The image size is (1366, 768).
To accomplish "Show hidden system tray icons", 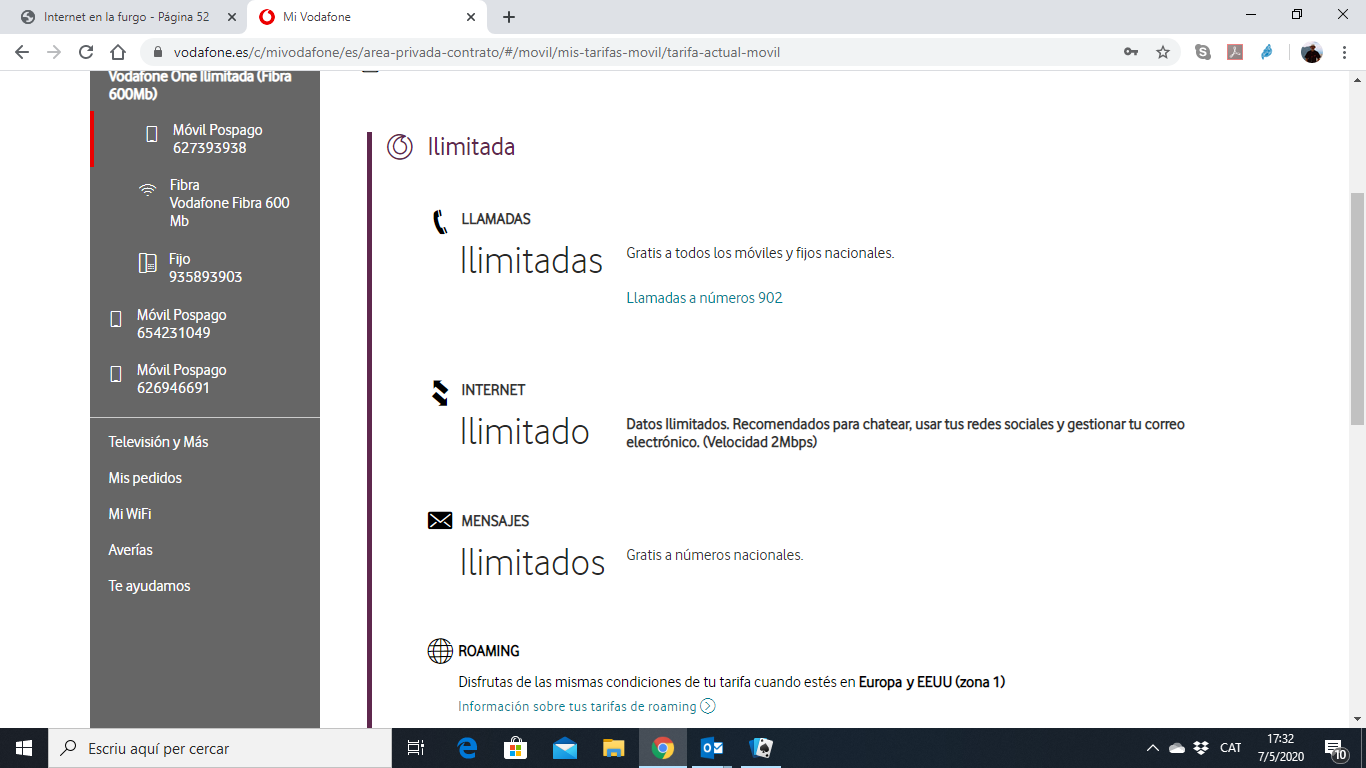I will point(1152,748).
